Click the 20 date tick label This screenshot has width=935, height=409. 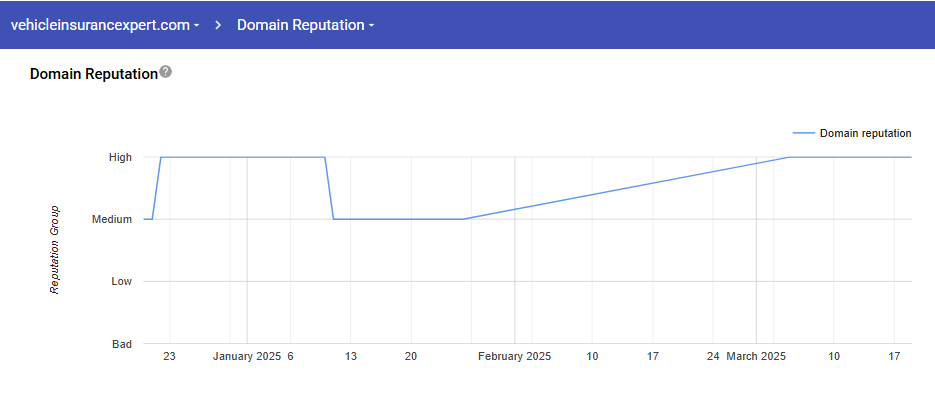[x=411, y=356]
